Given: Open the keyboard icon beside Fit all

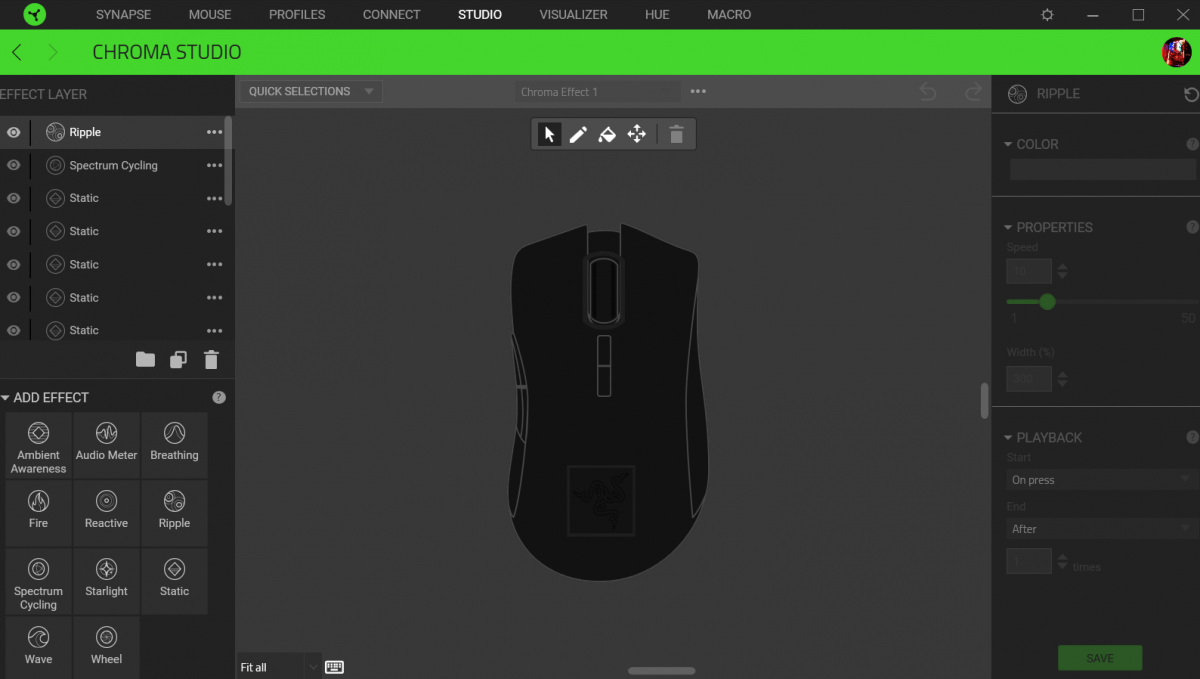Looking at the screenshot, I should pyautogui.click(x=334, y=667).
